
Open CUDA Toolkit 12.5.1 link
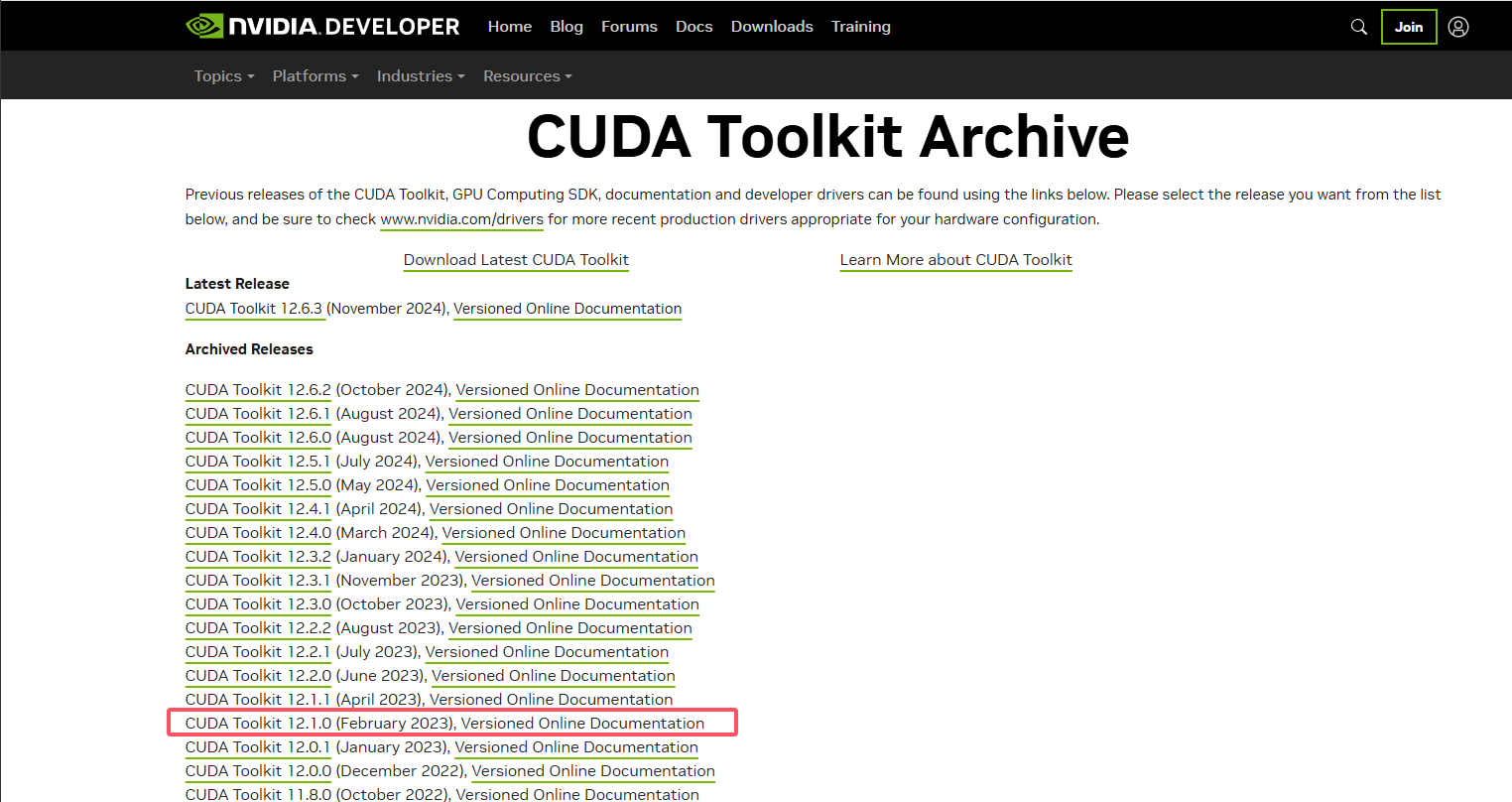click(x=258, y=462)
